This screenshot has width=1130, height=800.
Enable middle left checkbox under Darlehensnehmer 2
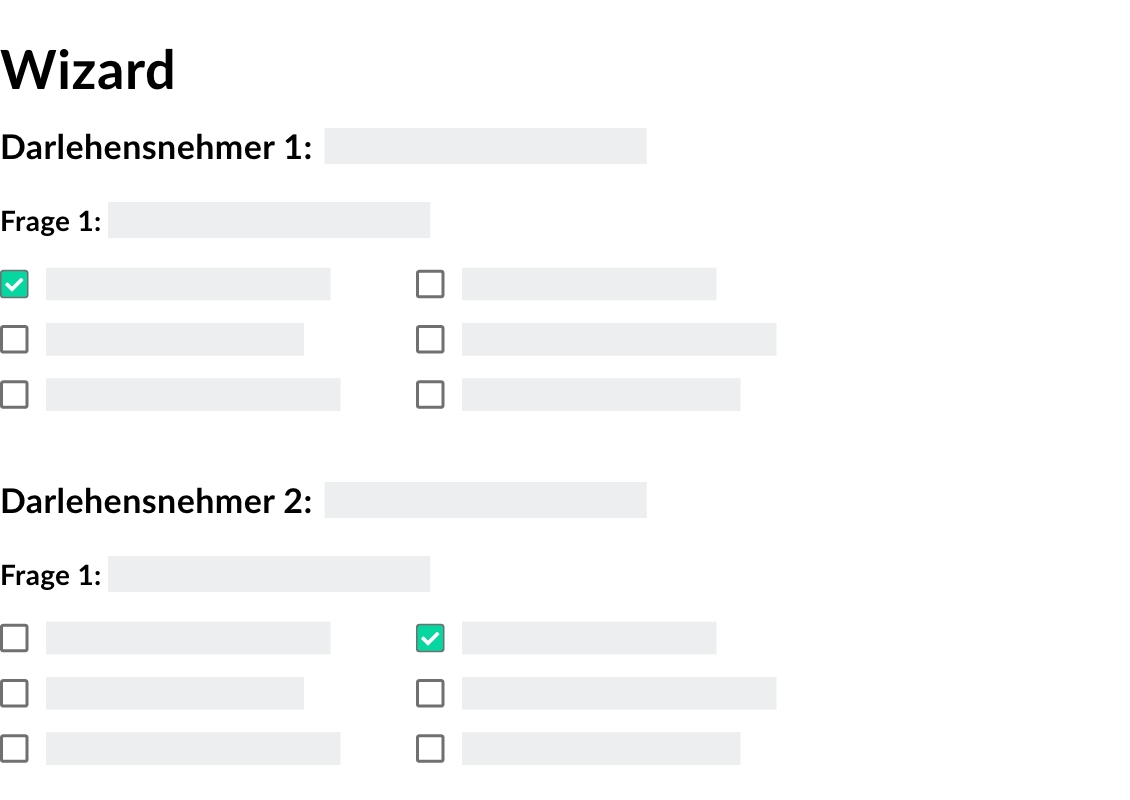[x=14, y=693]
